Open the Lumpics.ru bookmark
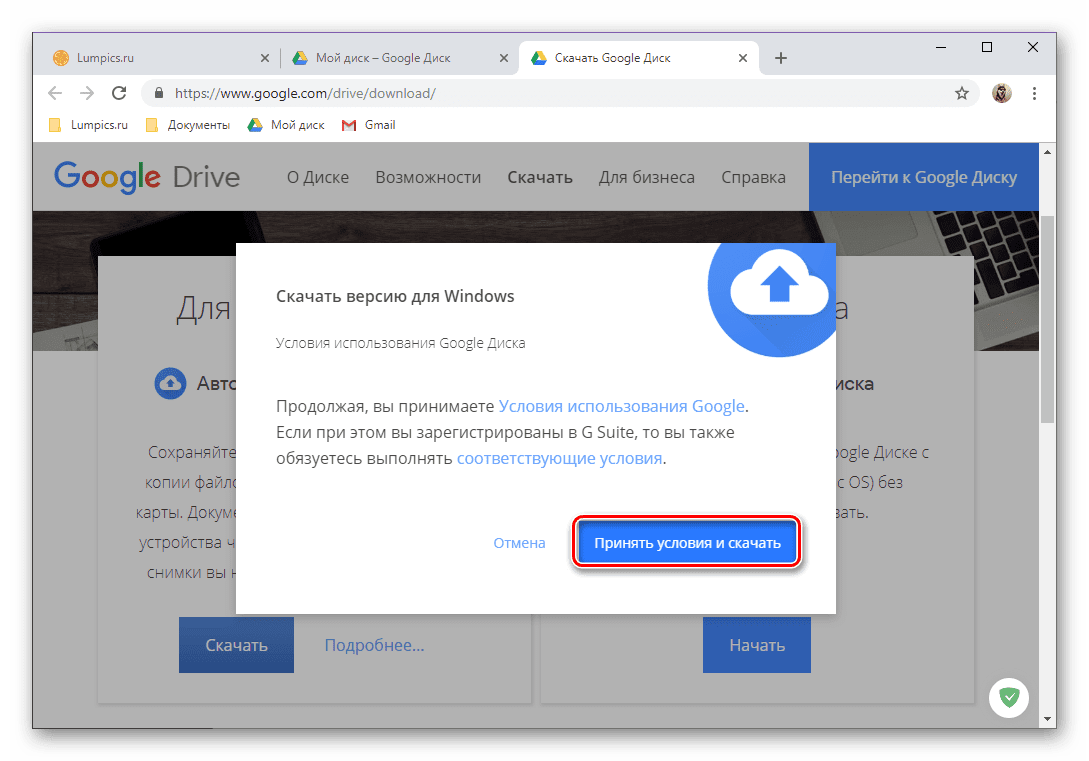Image resolution: width=1089 pixels, height=761 pixels. click(x=89, y=125)
